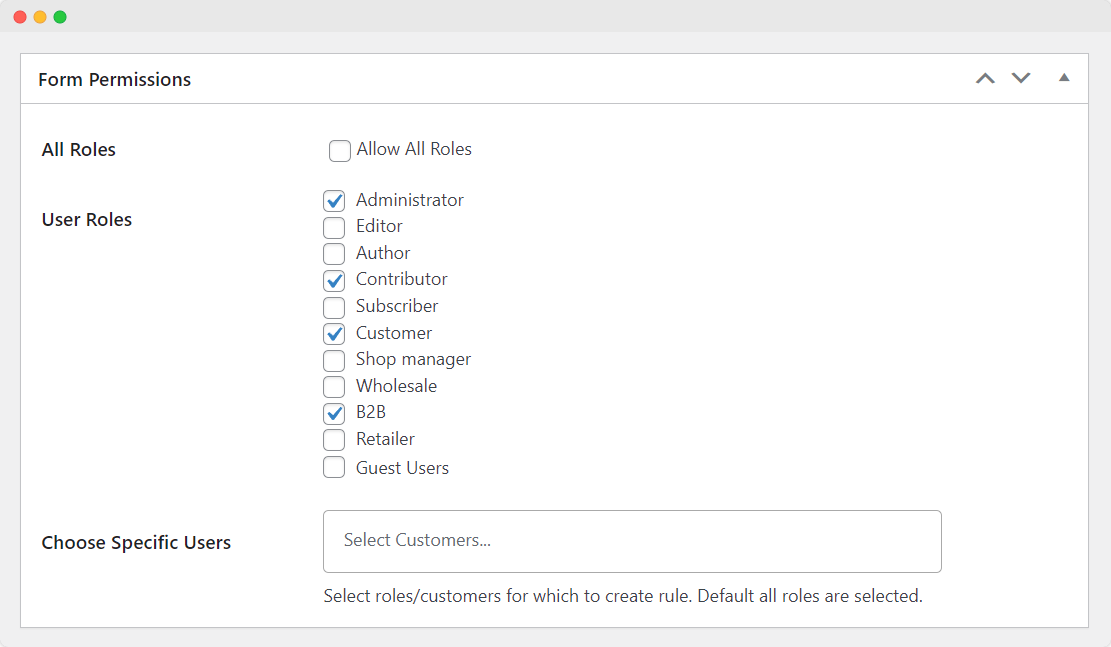Tick the Subscriber role checkbox
Screen dimensions: 1111x647
click(334, 307)
